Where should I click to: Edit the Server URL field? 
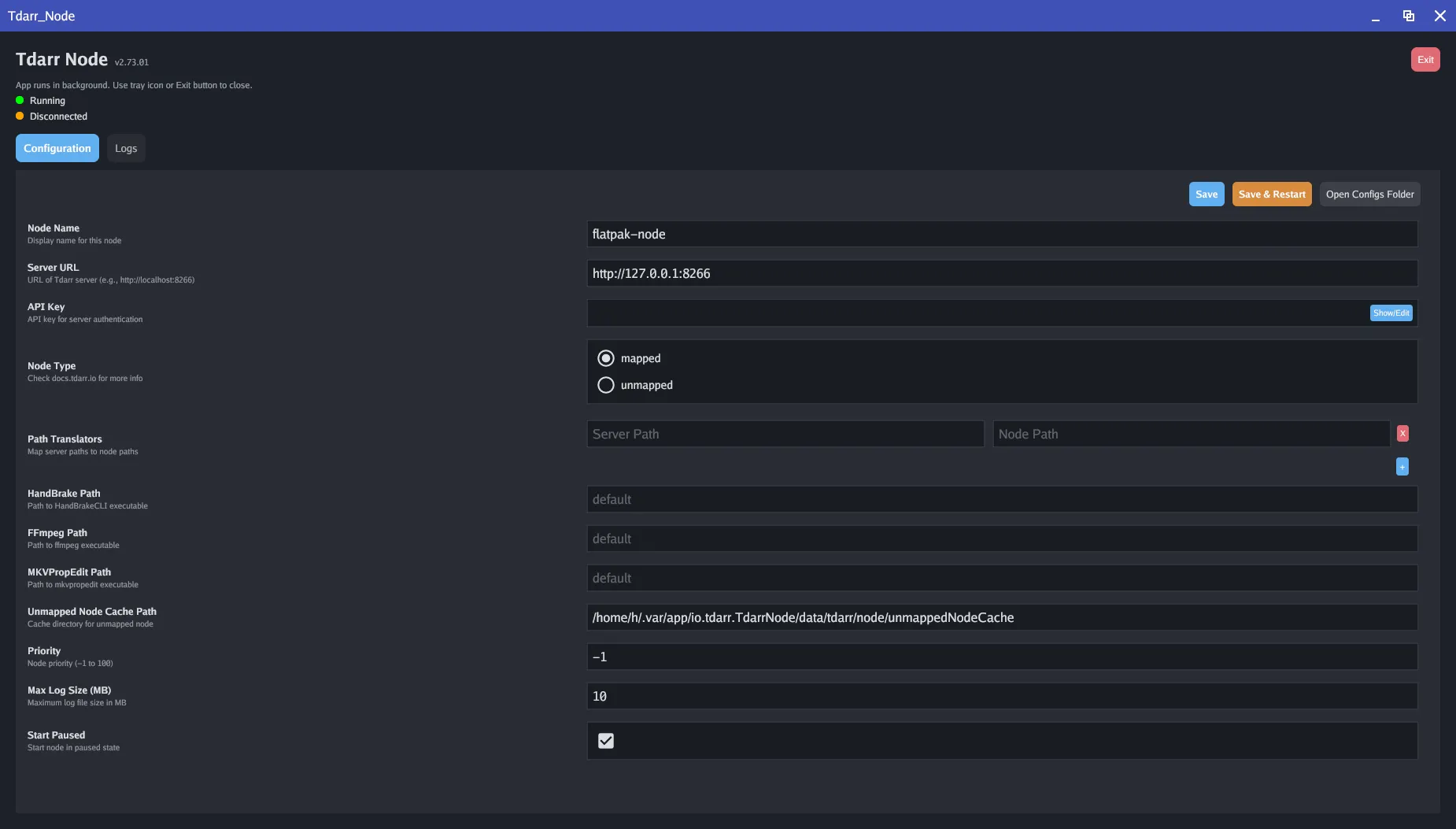pyautogui.click(x=1003, y=273)
